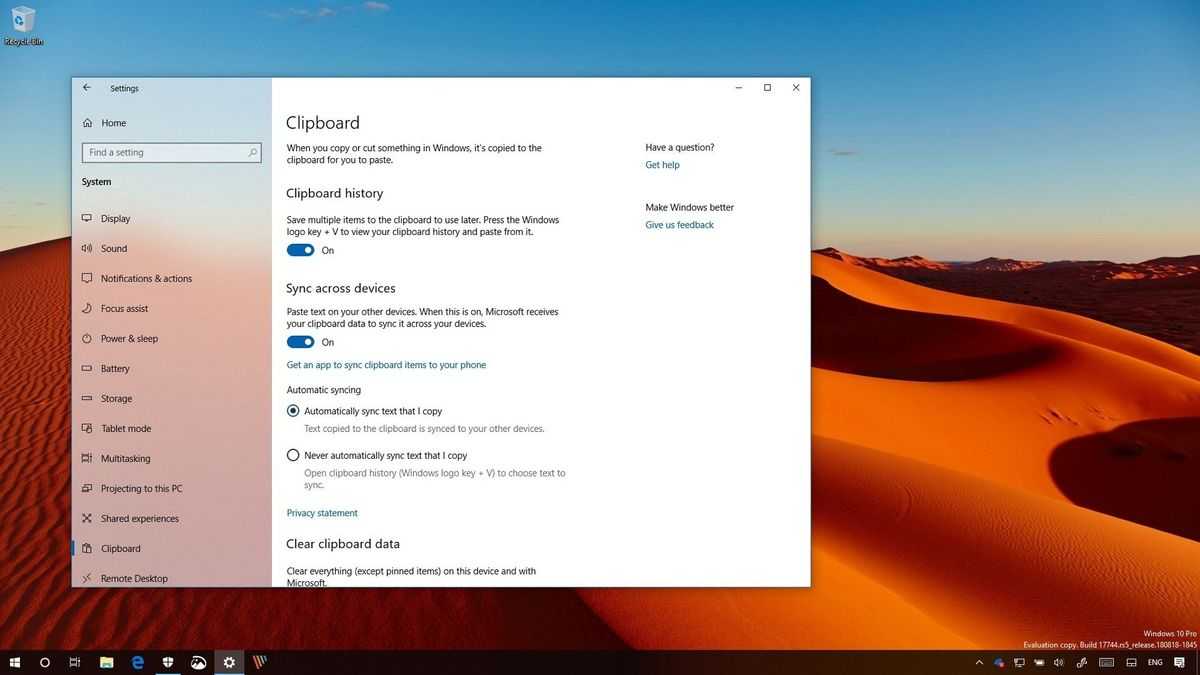Select Focus assist in the sidebar
This screenshot has height=675, width=1200.
click(115, 308)
